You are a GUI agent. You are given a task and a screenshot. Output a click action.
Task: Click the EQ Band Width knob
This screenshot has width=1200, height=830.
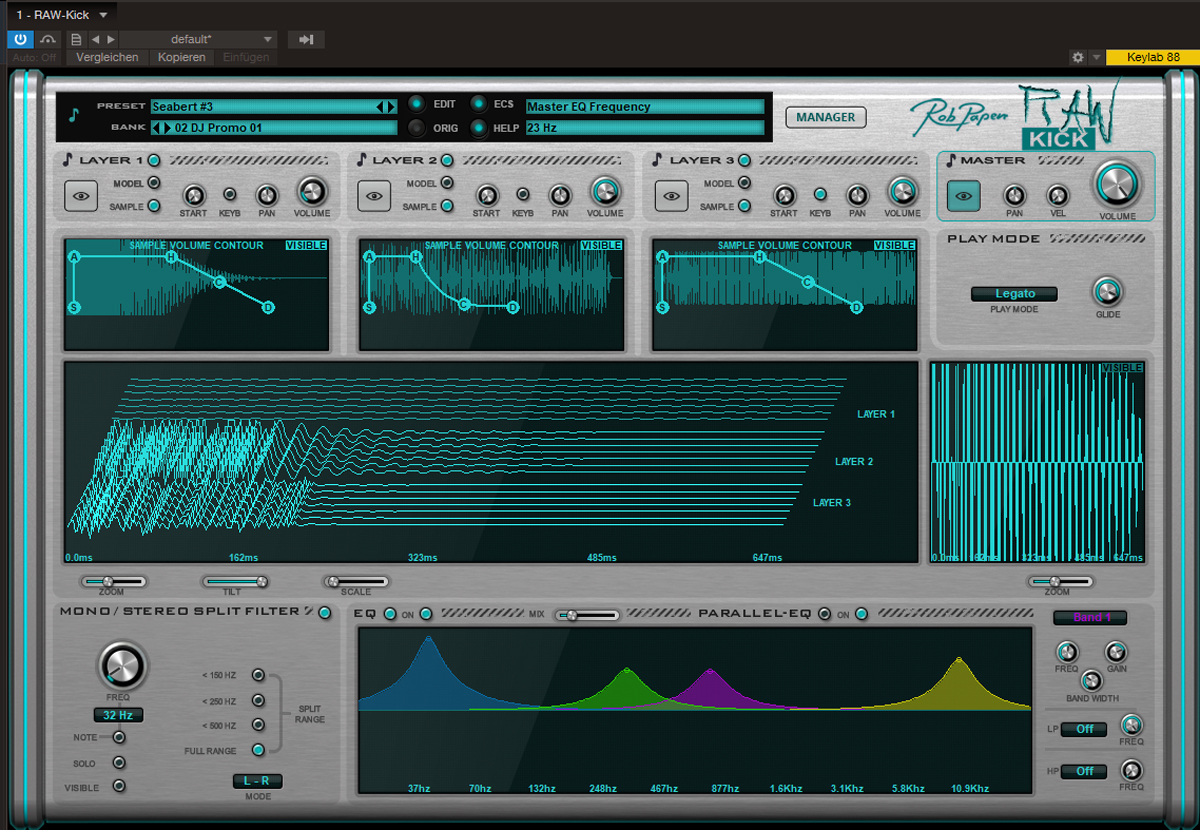click(1091, 680)
